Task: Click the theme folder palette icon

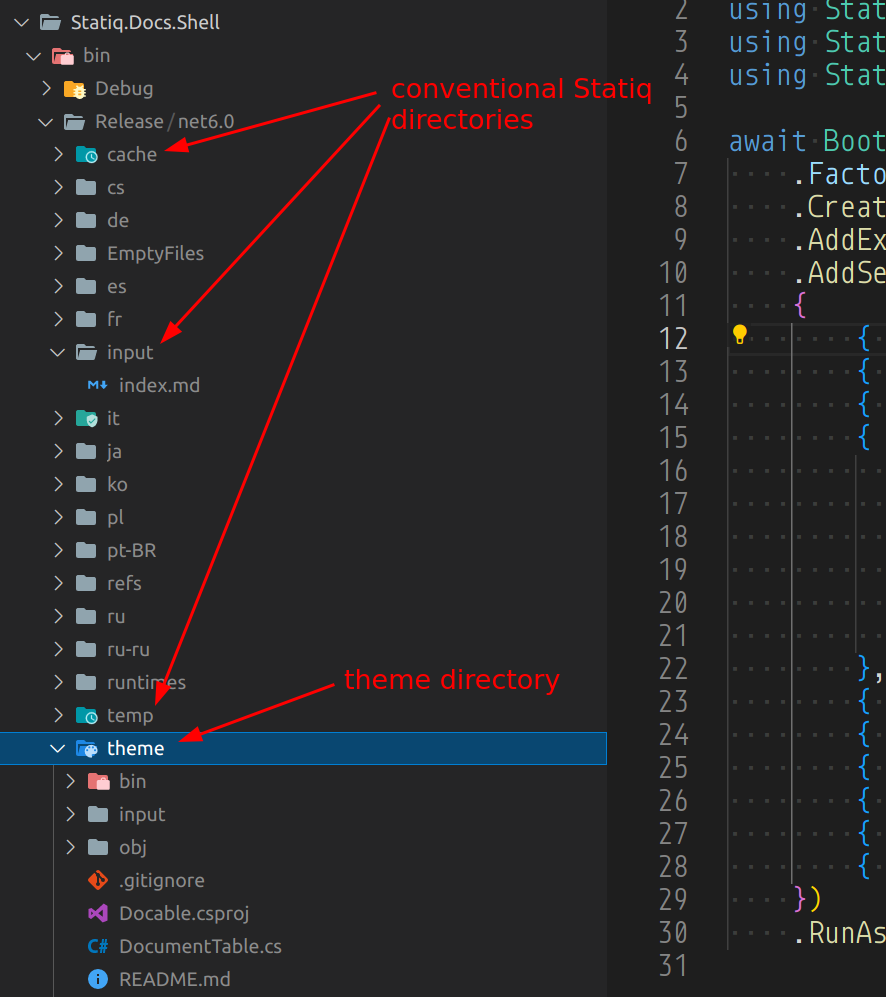Action: 87,749
